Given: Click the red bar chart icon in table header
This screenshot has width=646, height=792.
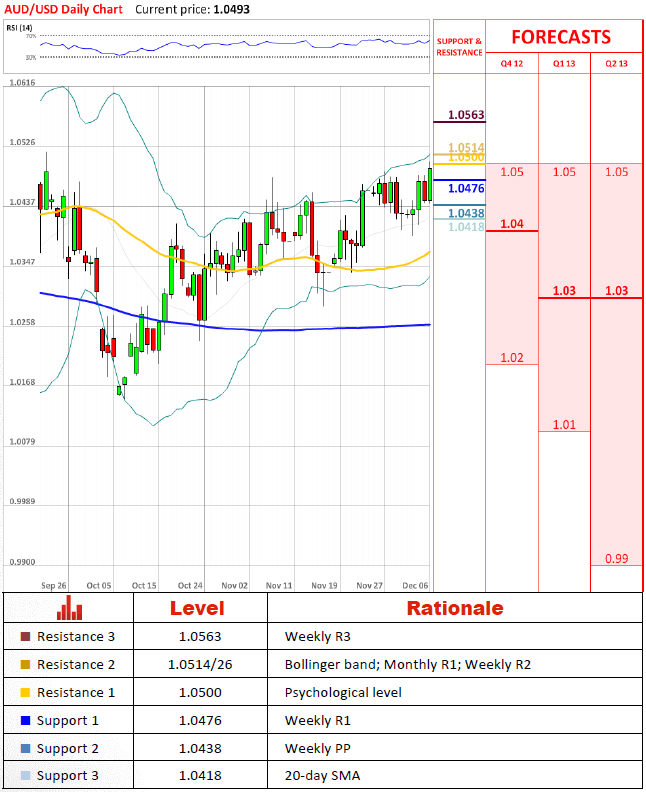Looking at the screenshot, I should [x=69, y=608].
